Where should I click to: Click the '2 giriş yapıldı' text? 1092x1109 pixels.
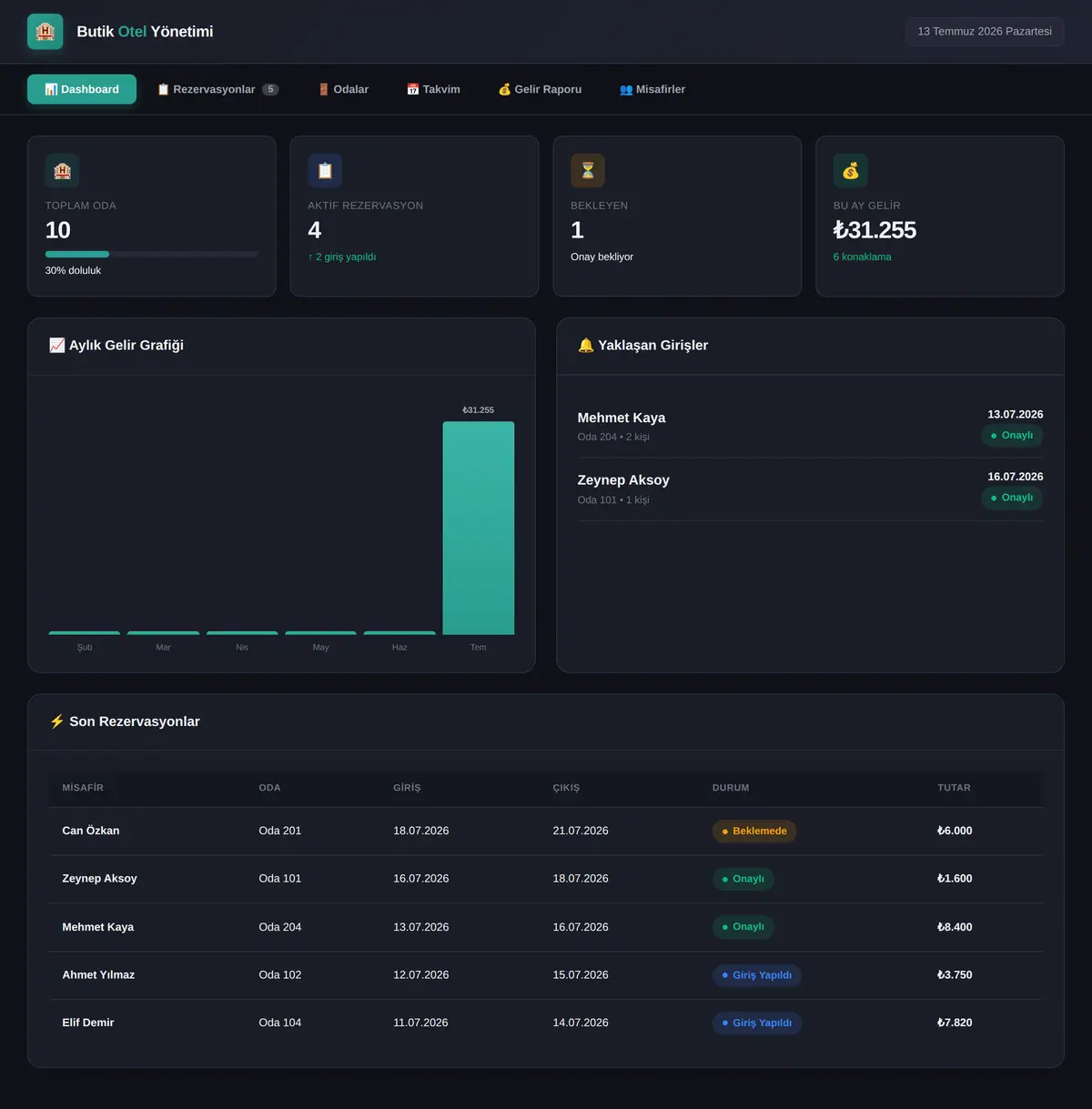[x=342, y=257]
